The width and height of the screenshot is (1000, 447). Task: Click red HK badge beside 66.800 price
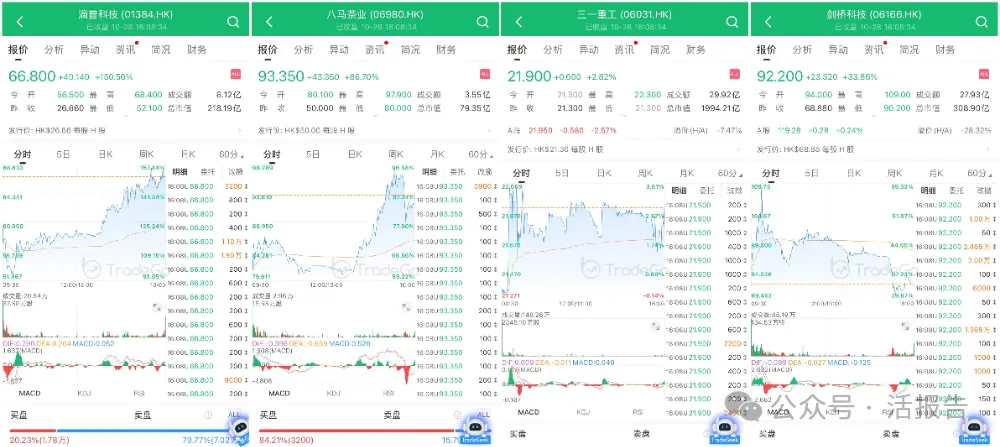click(x=236, y=74)
